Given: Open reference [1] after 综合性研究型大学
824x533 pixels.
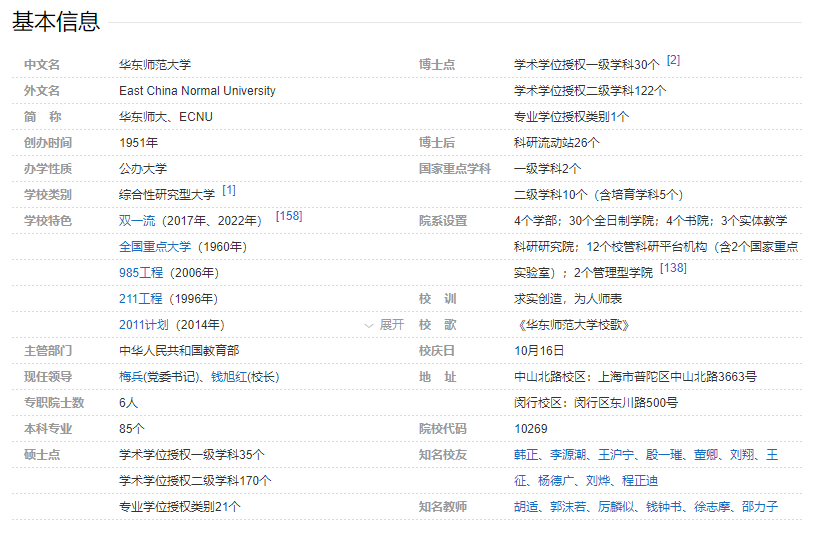Looking at the screenshot, I should click(229, 190).
